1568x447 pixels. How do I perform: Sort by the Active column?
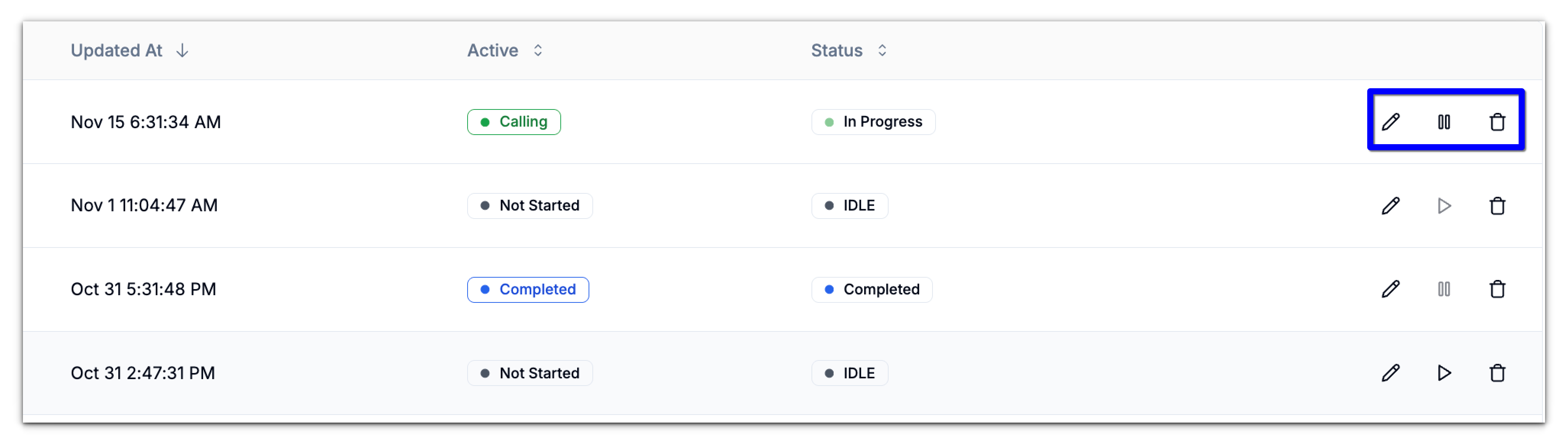click(x=538, y=50)
